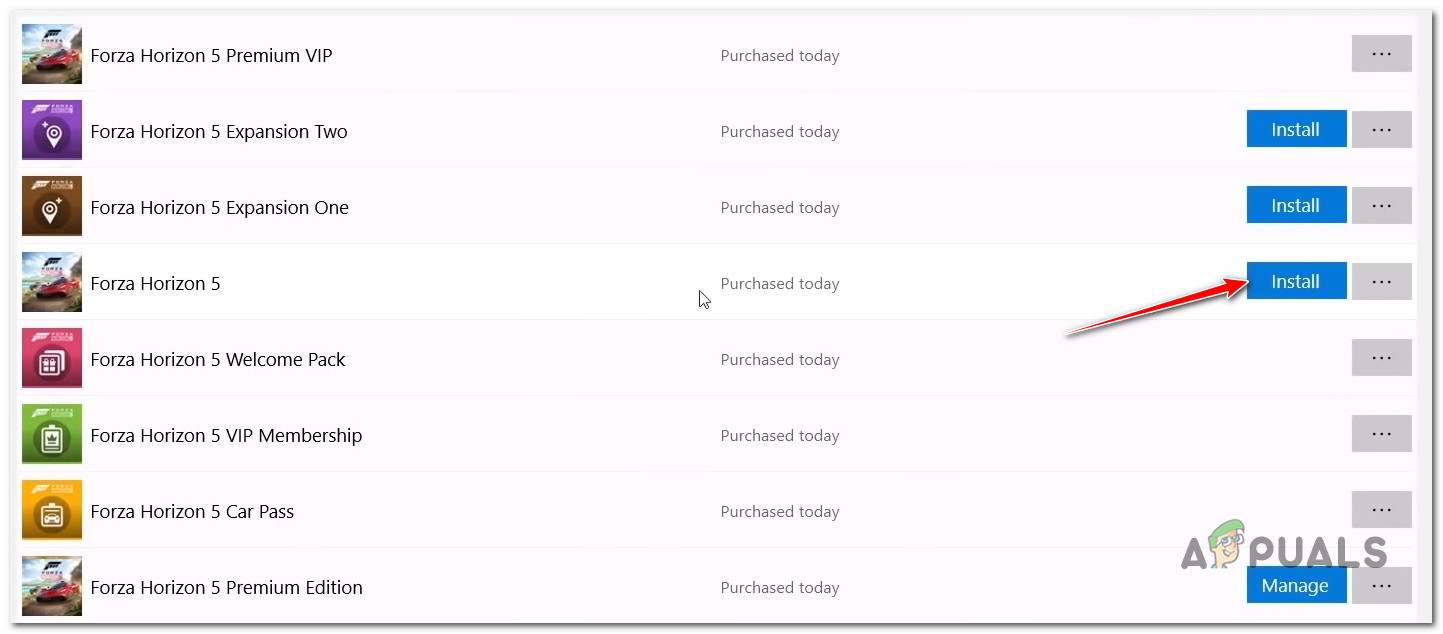This screenshot has height=634, width=1443.
Task: Click the brown Expansion One icon
Action: point(52,206)
